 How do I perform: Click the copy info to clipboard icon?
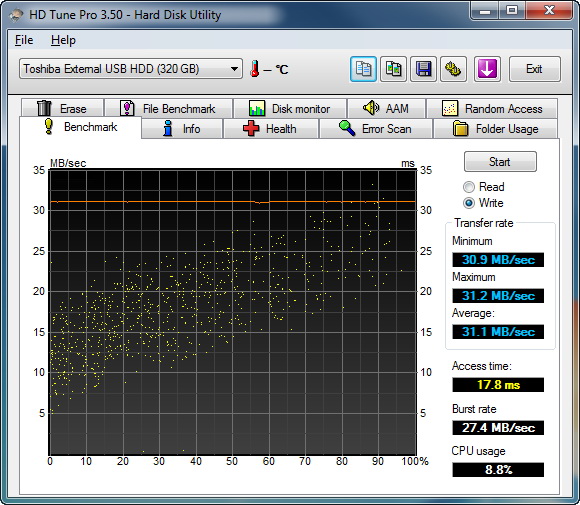point(363,69)
